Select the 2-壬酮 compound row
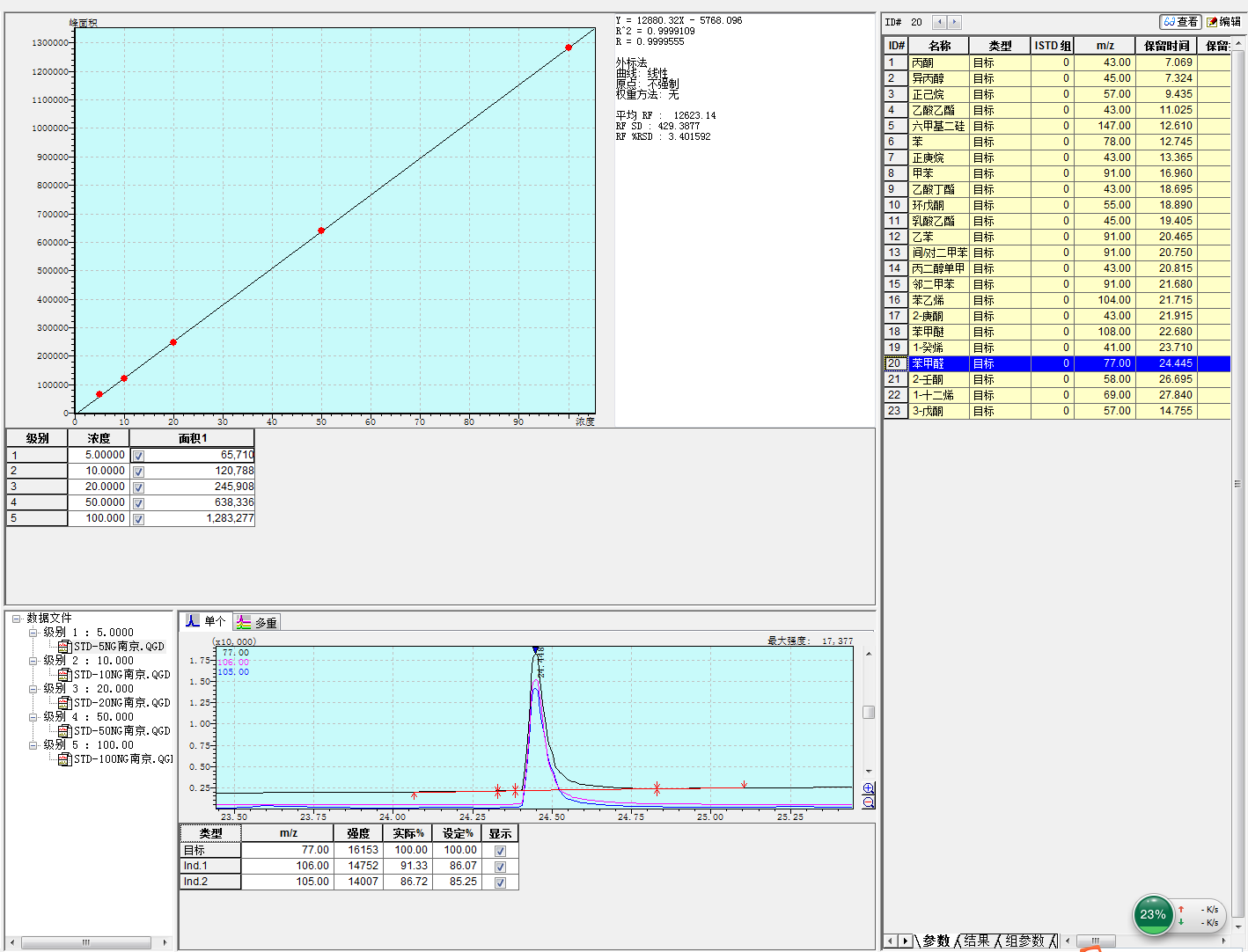The width and height of the screenshot is (1248, 952). 1057,379
